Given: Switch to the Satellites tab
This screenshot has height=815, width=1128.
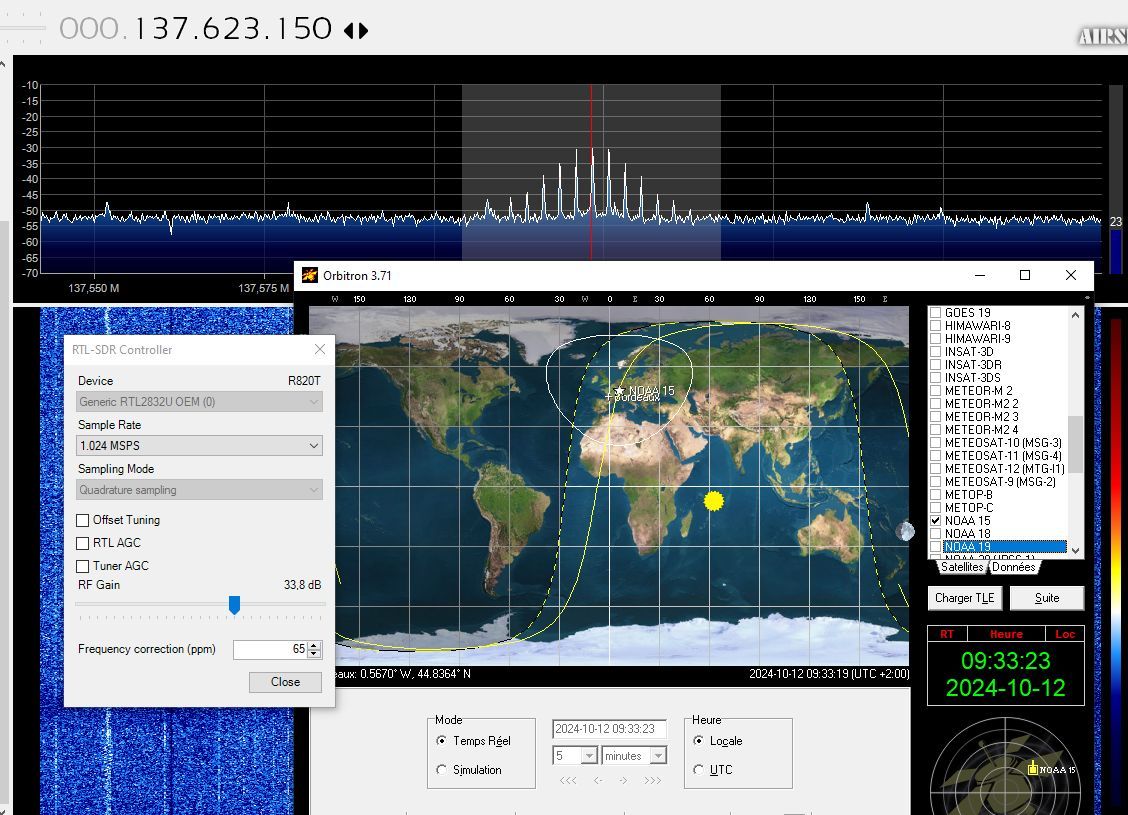Looking at the screenshot, I should 962,567.
